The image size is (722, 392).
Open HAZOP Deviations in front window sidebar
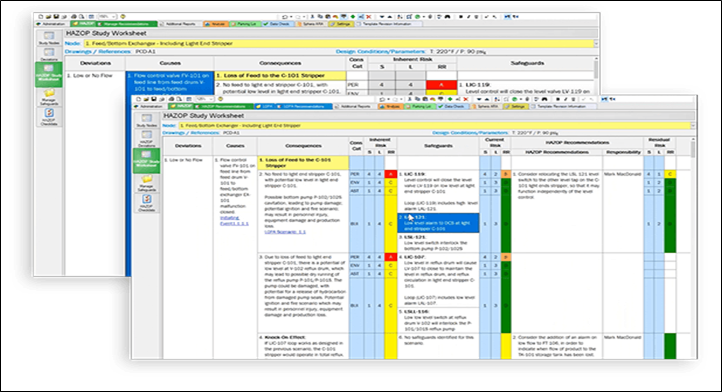click(146, 139)
